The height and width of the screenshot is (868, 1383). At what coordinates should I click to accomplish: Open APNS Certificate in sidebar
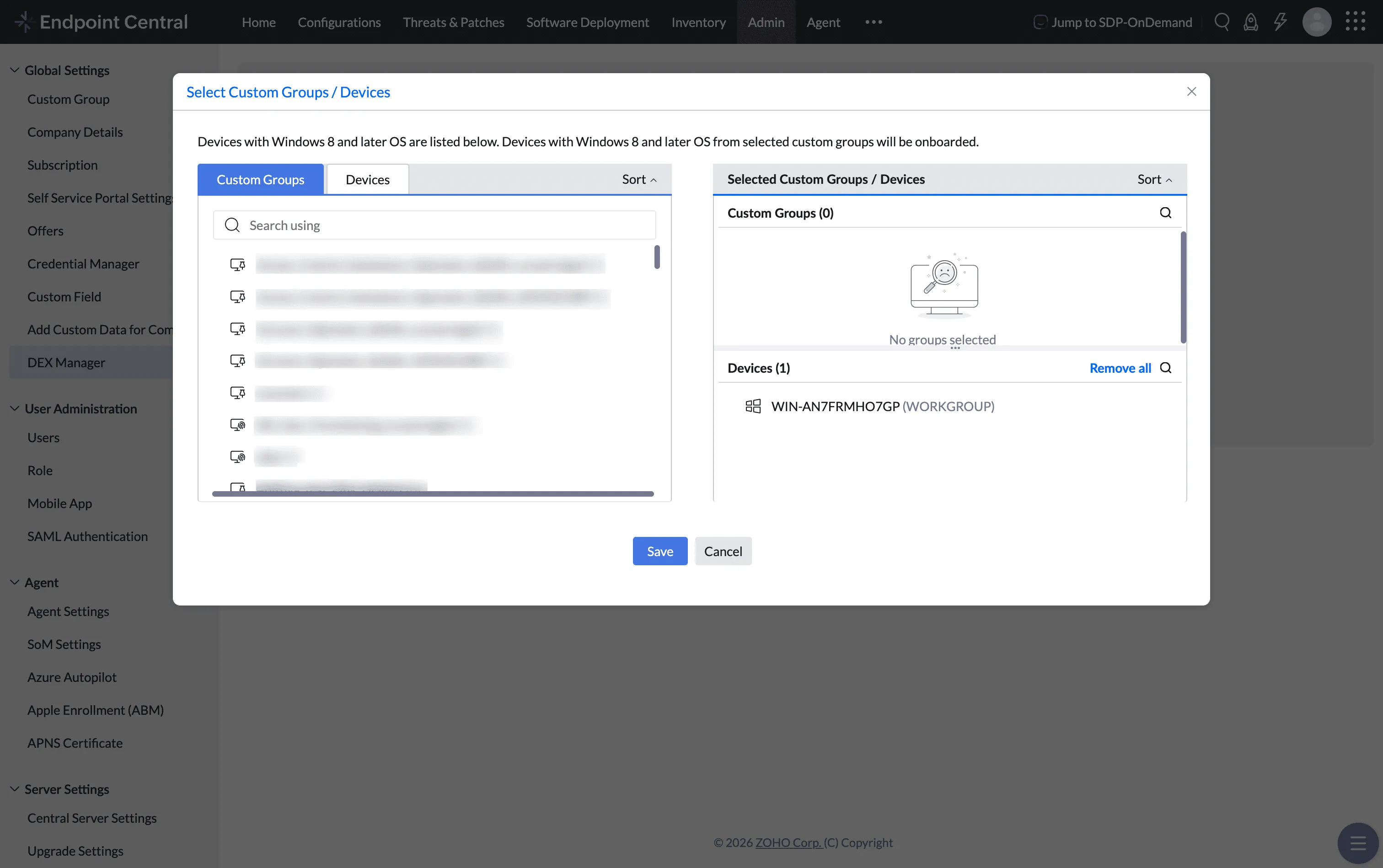[75, 744]
